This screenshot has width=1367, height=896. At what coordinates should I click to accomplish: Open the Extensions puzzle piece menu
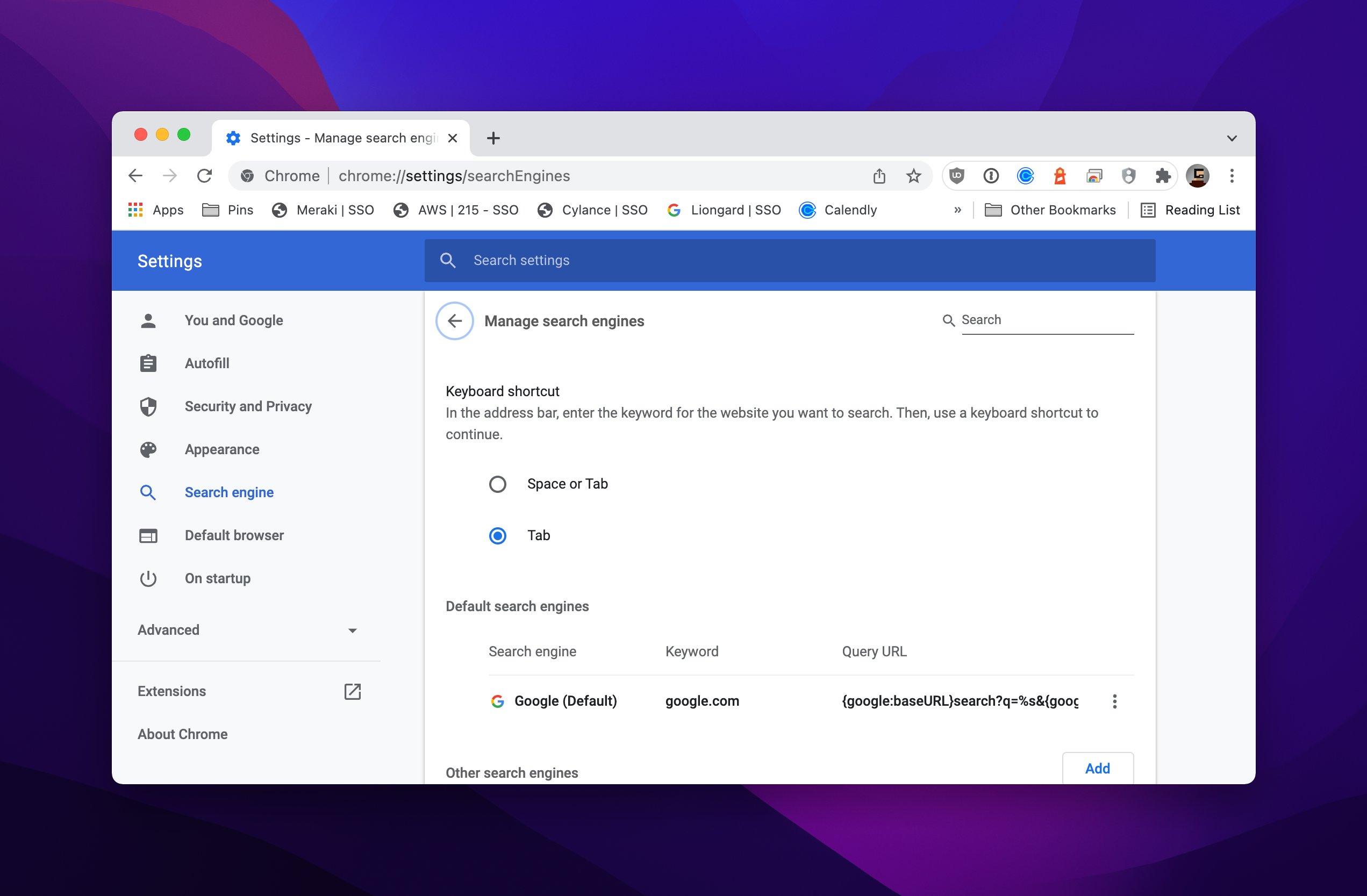(x=1163, y=176)
